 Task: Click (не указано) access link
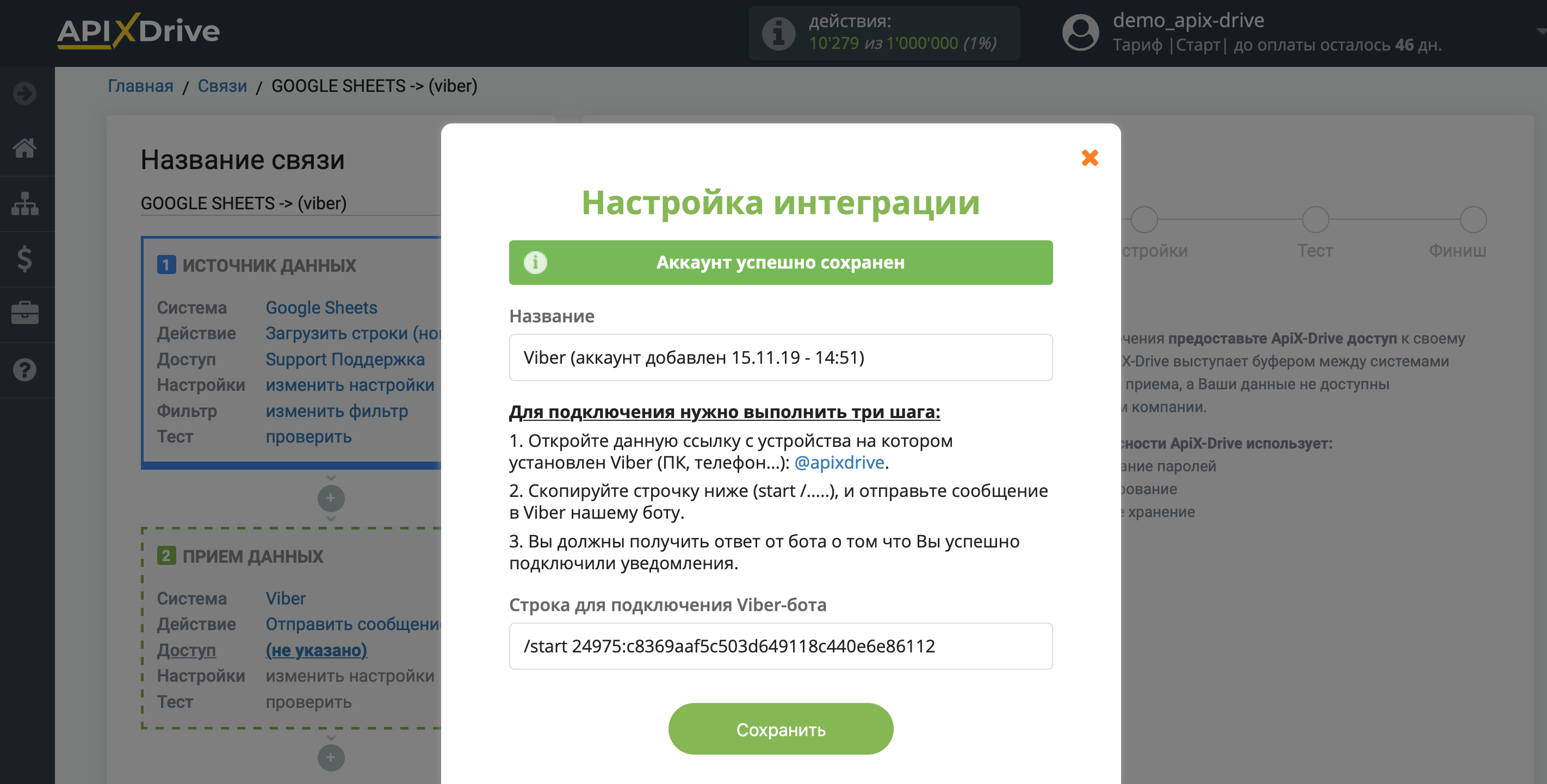(x=317, y=650)
